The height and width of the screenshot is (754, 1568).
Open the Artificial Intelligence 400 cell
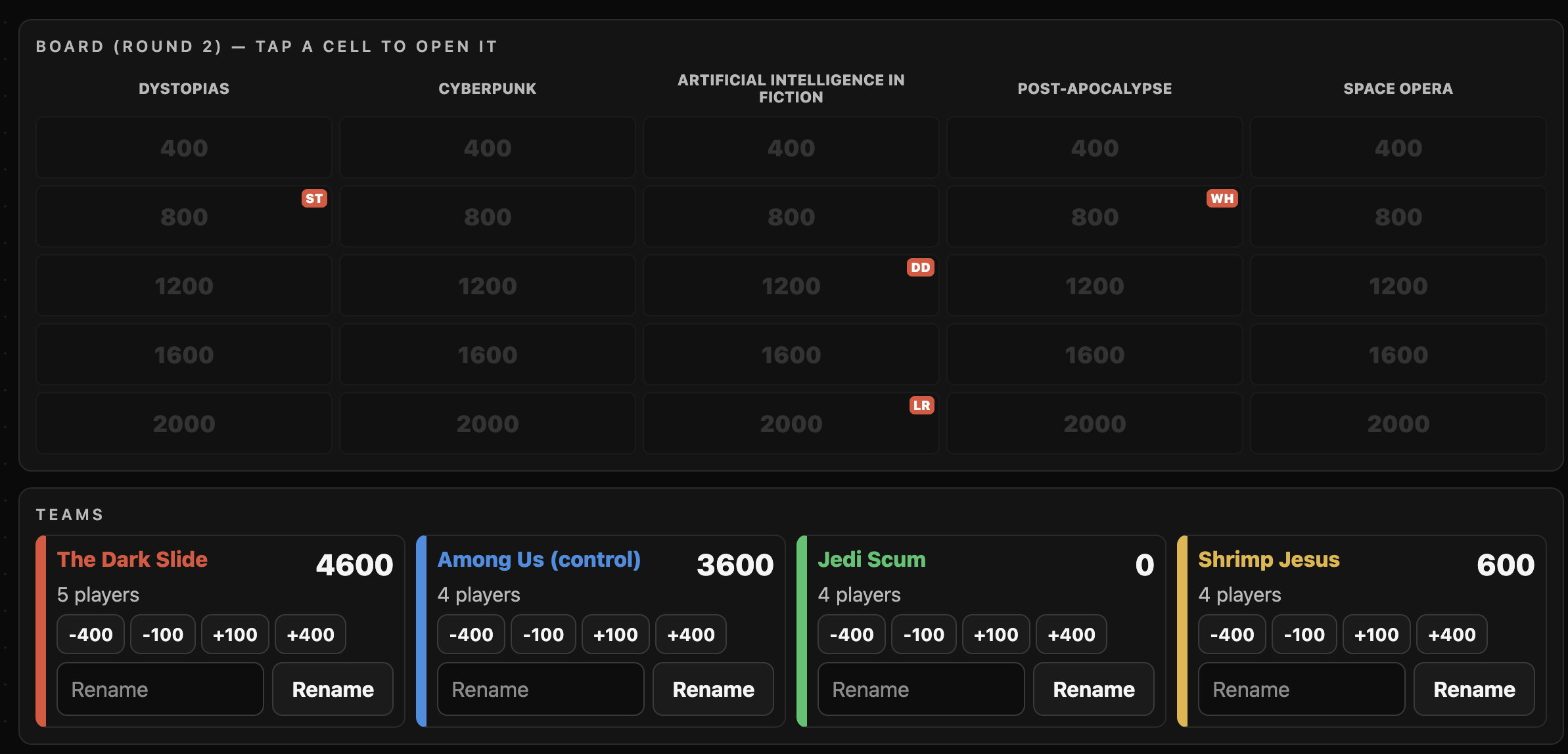click(x=791, y=148)
